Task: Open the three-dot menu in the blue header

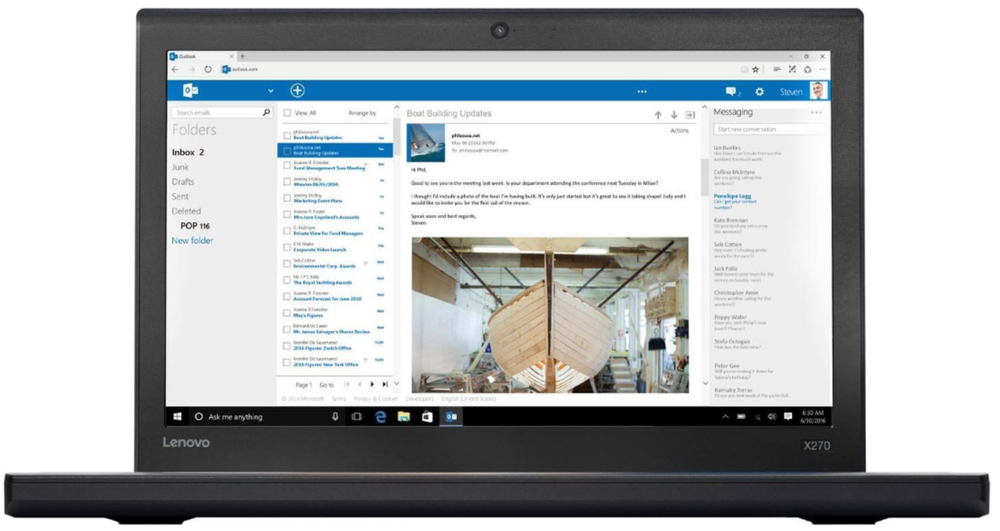Action: point(642,92)
